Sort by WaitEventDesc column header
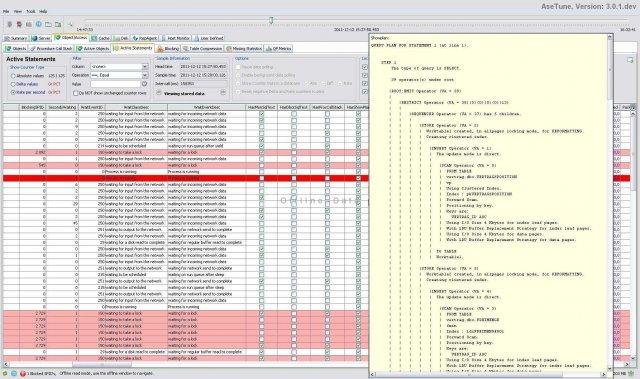The width and height of the screenshot is (640, 379). pos(207,107)
